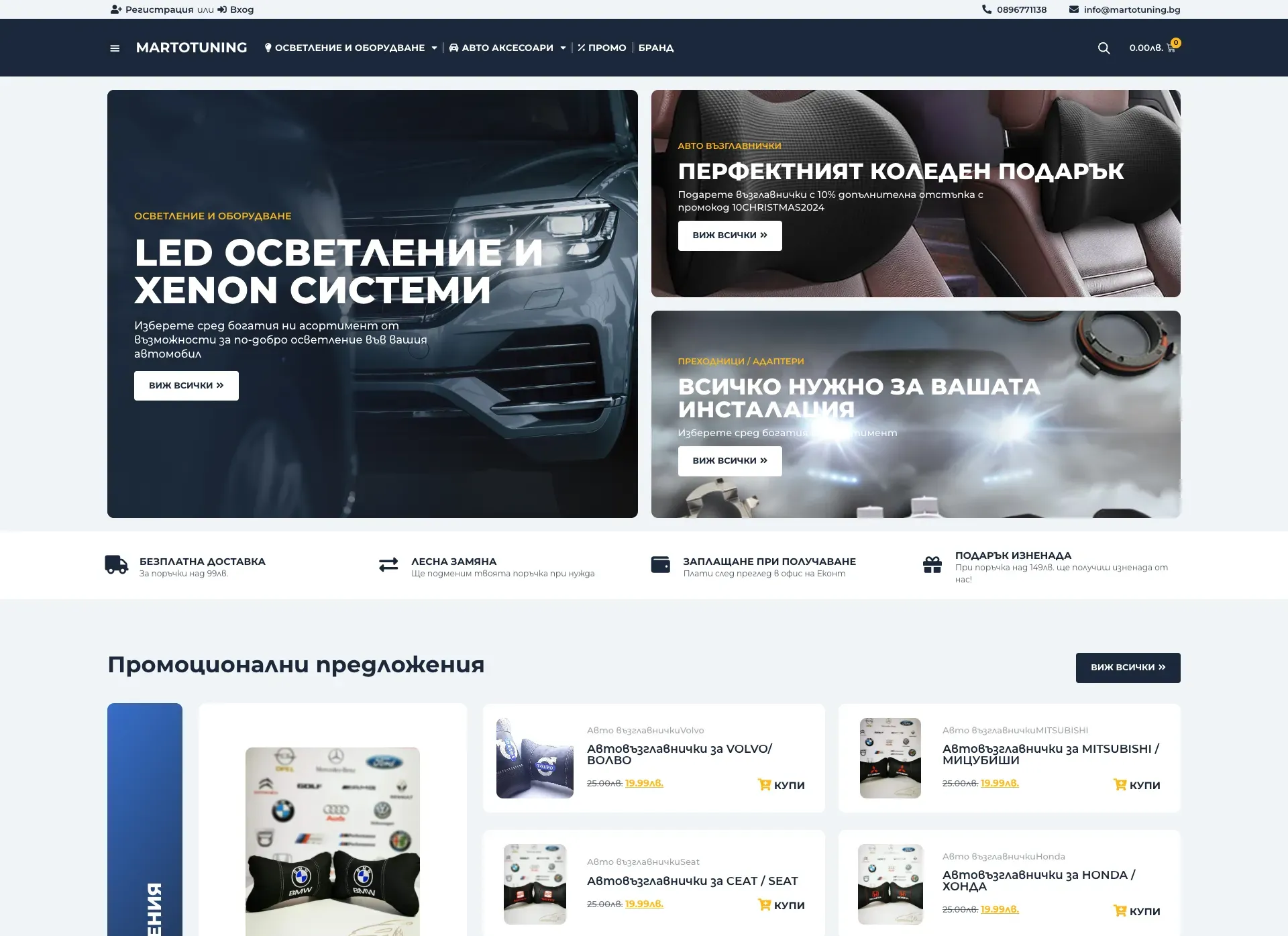Click the gift box icon

(932, 564)
